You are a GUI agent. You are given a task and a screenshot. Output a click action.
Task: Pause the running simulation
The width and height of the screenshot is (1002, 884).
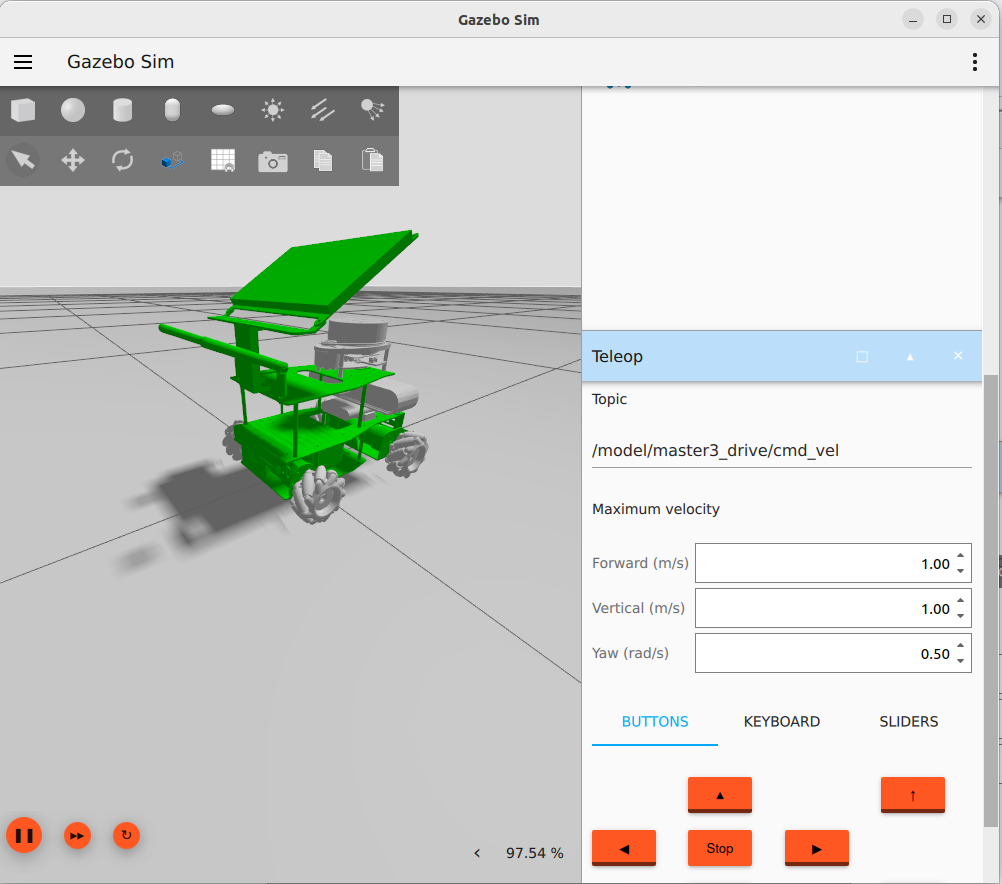[24, 835]
